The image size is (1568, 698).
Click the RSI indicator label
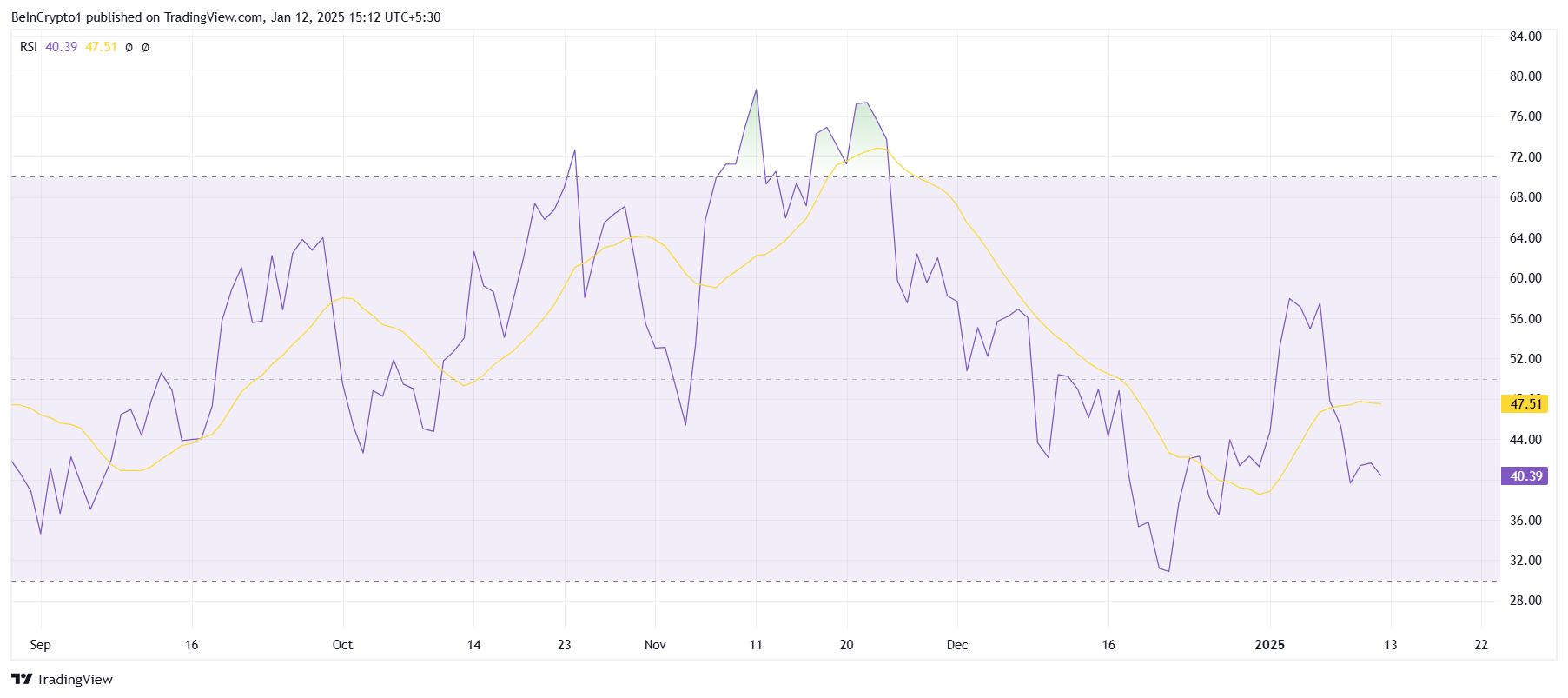coord(29,47)
